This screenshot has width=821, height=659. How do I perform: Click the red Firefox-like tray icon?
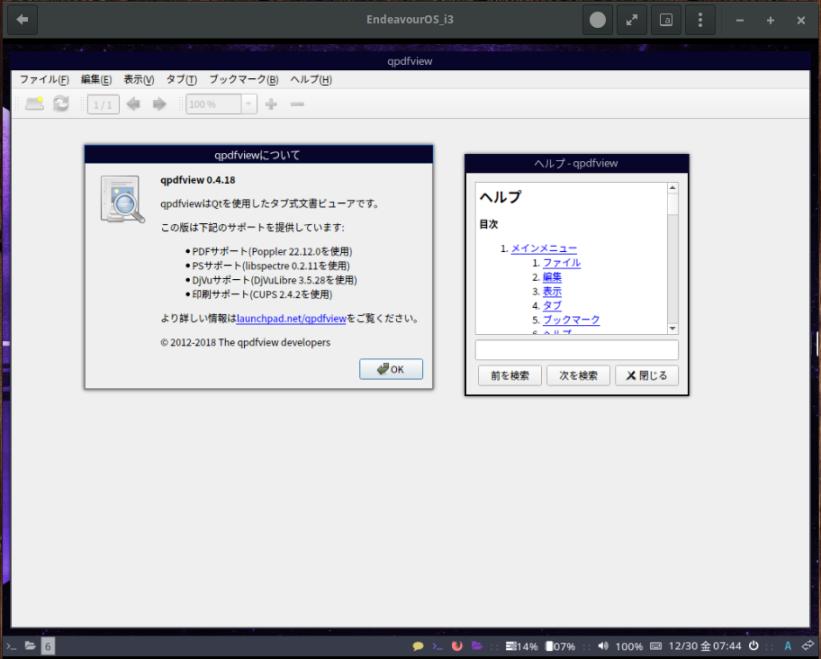click(457, 646)
